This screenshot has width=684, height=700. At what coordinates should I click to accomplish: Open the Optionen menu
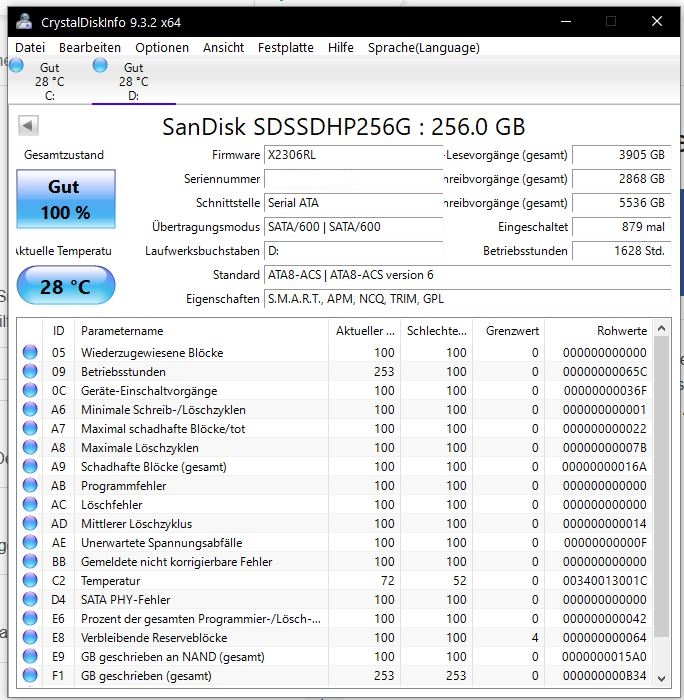point(162,47)
